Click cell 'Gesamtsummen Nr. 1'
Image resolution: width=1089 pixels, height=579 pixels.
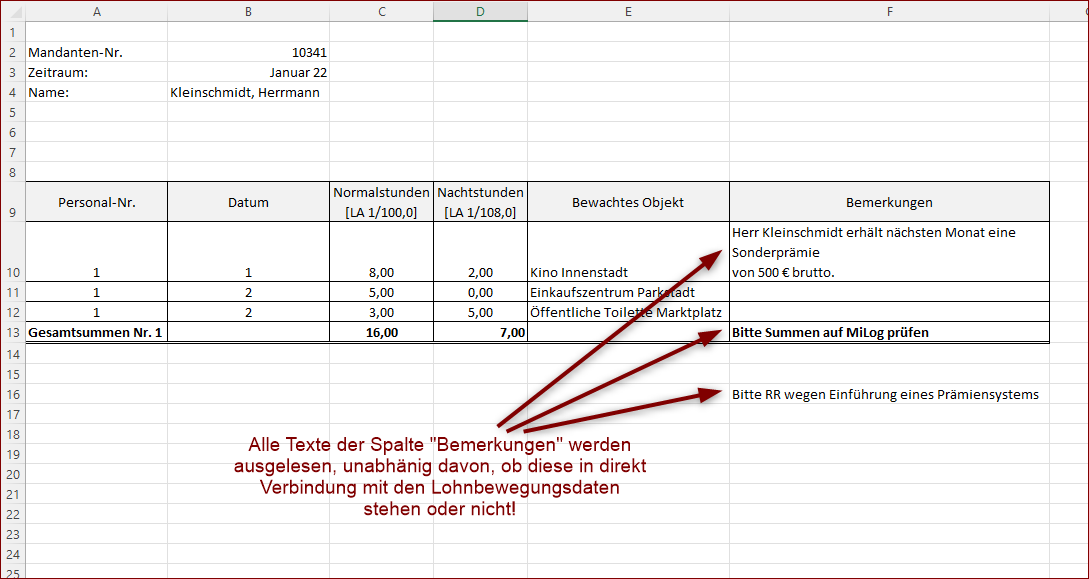point(97,333)
